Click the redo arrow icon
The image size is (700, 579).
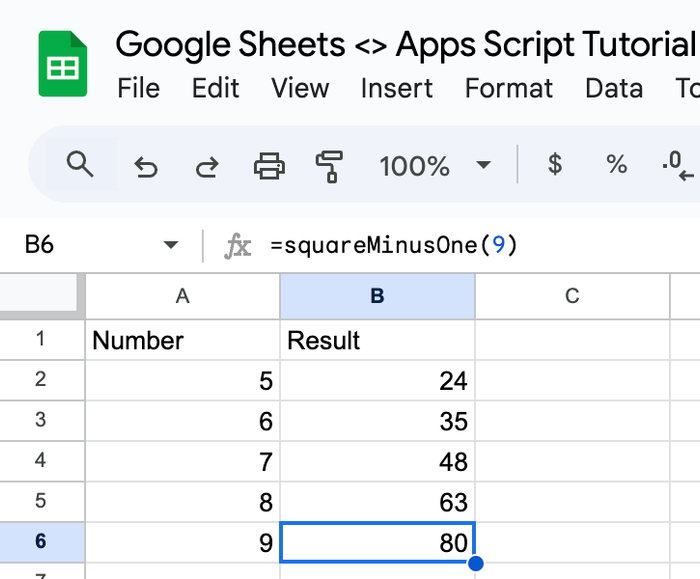point(207,166)
